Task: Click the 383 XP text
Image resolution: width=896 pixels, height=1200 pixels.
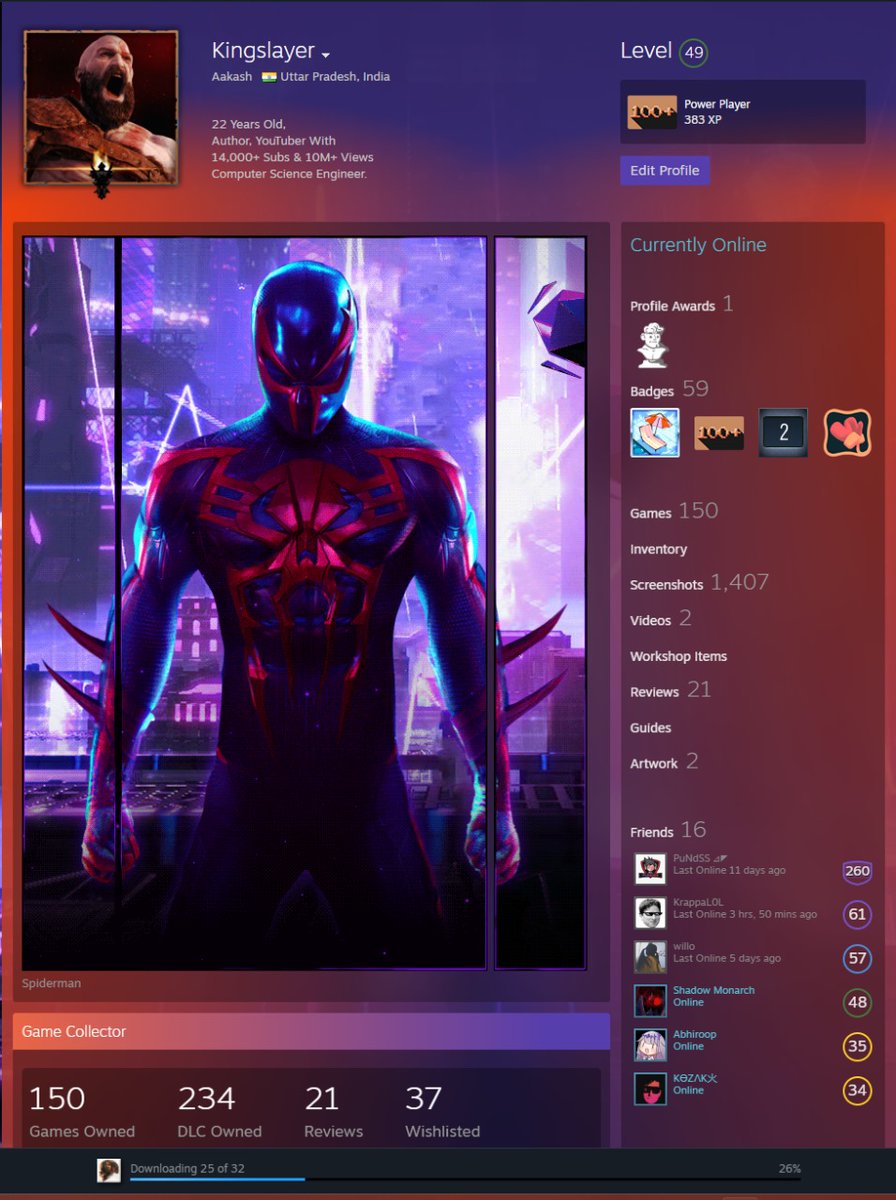Action: [x=702, y=120]
